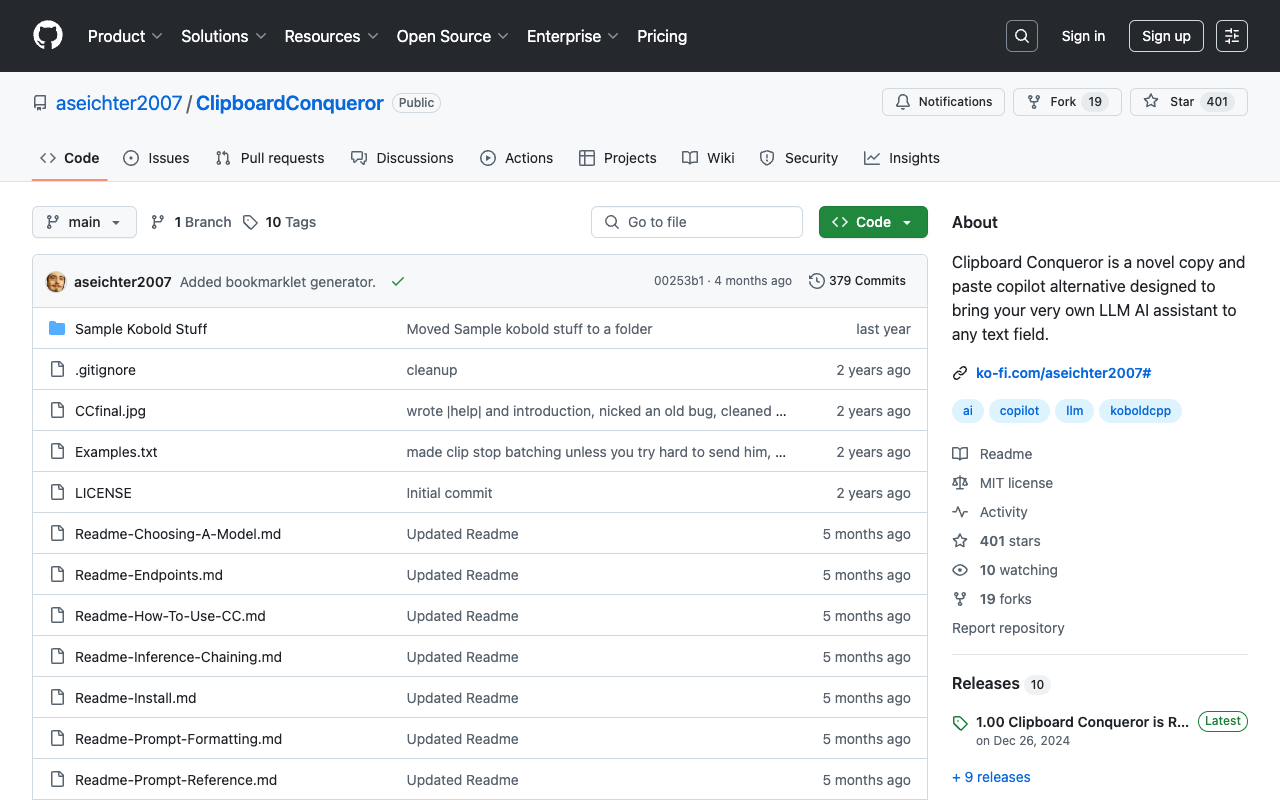This screenshot has width=1280, height=800.
Task: Open Readme-Install.md file
Action: 136,698
